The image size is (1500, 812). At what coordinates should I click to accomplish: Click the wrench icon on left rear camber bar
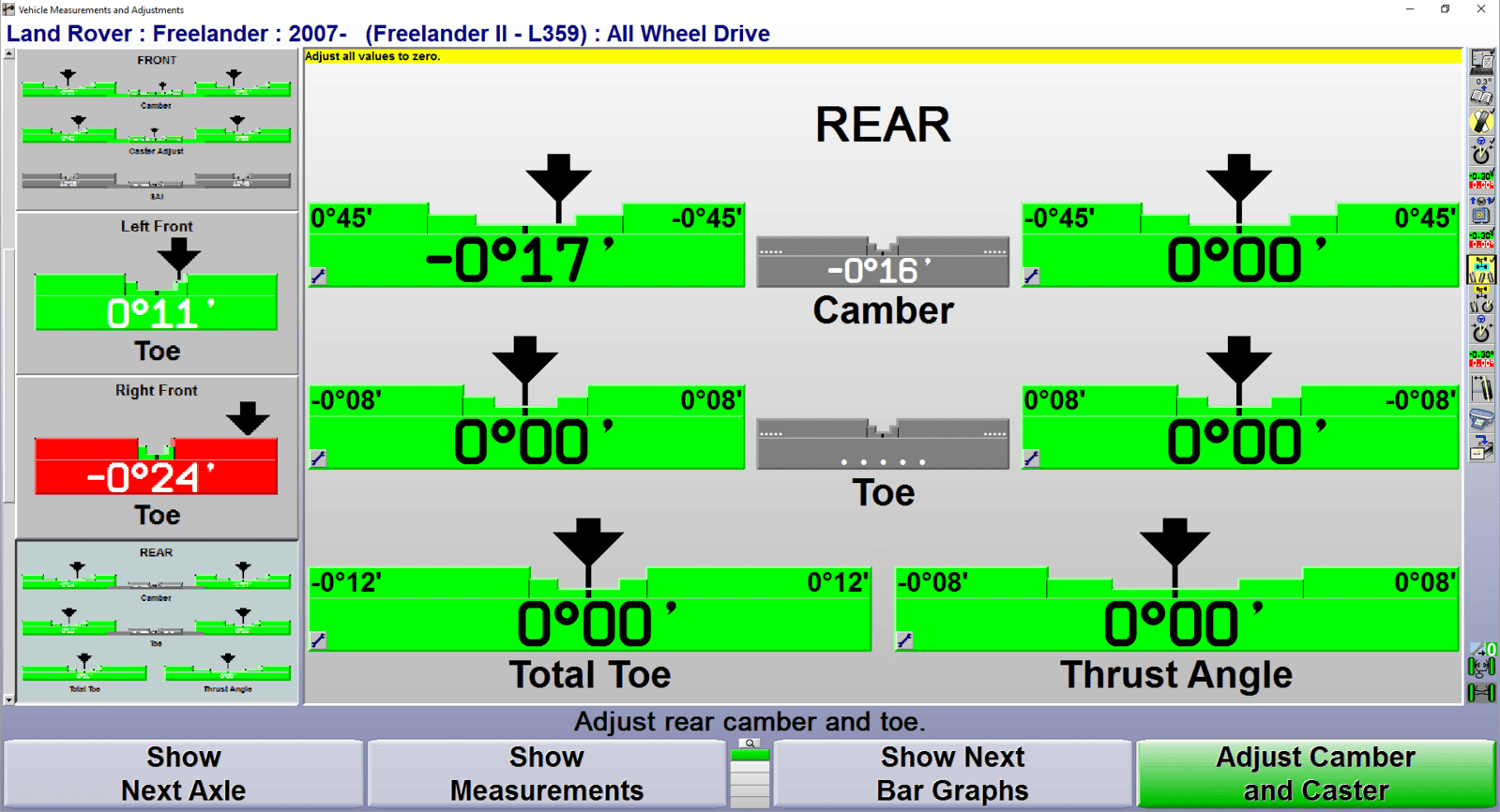point(318,277)
